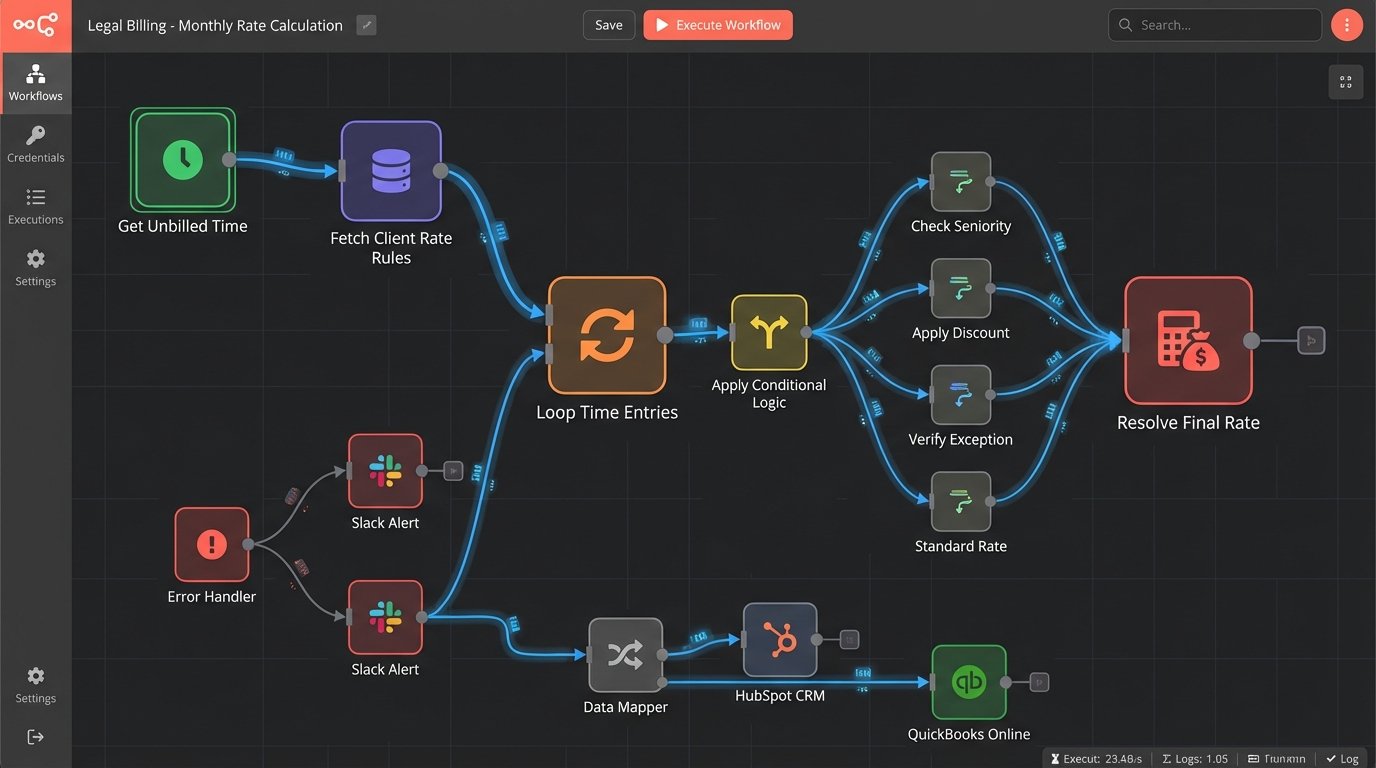Click the Get Unbilled Time clock trigger
Viewport: 1376px width, 768px height.
click(182, 160)
